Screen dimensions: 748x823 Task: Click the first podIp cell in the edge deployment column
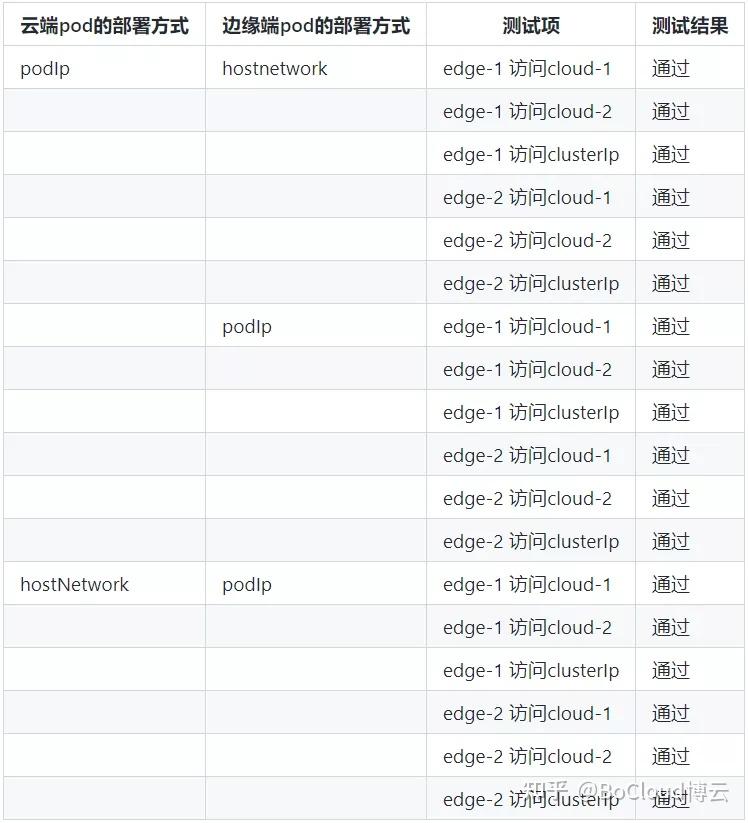coord(247,327)
